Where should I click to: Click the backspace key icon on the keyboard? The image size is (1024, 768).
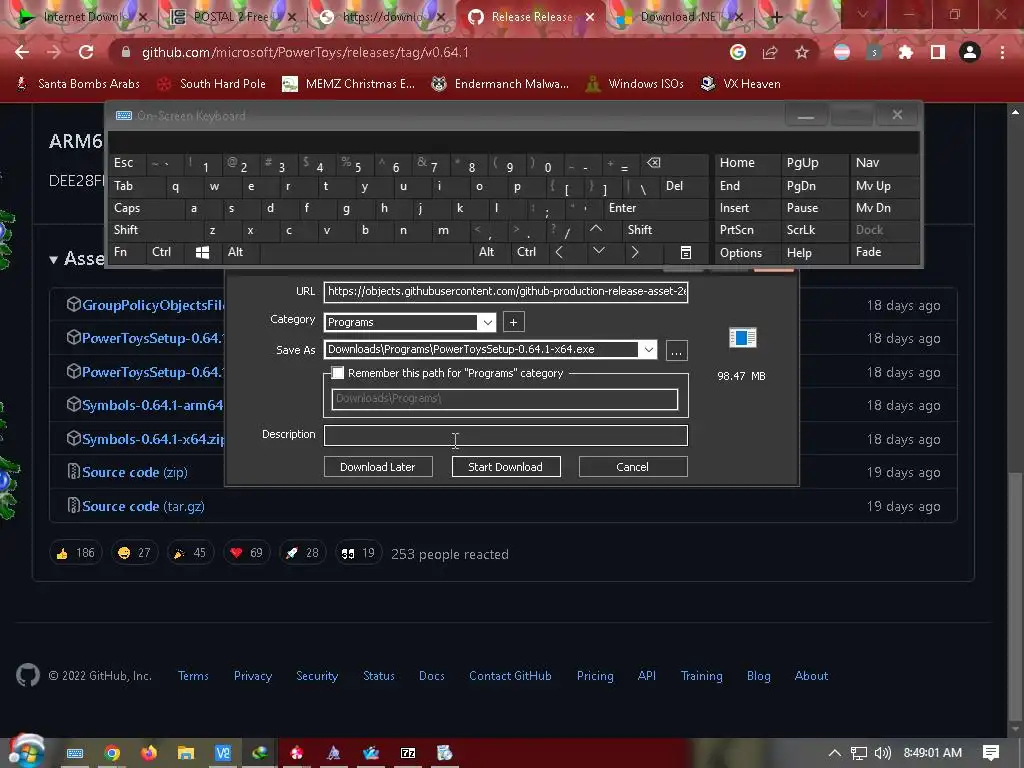(x=673, y=163)
